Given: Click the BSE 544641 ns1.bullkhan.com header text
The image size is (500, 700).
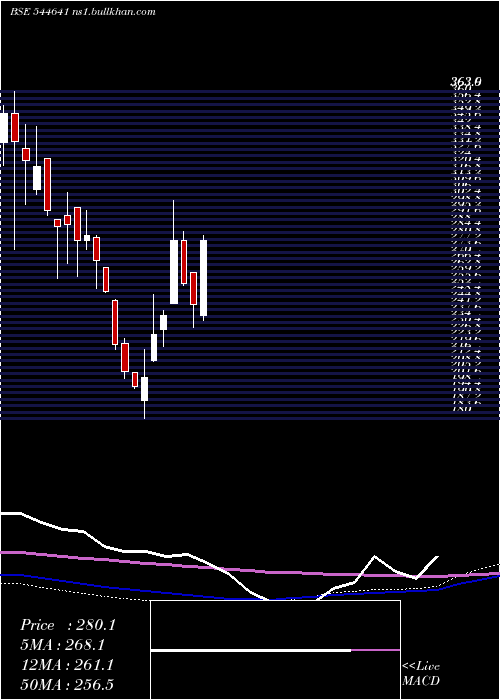Looking at the screenshot, I should coord(83,12).
